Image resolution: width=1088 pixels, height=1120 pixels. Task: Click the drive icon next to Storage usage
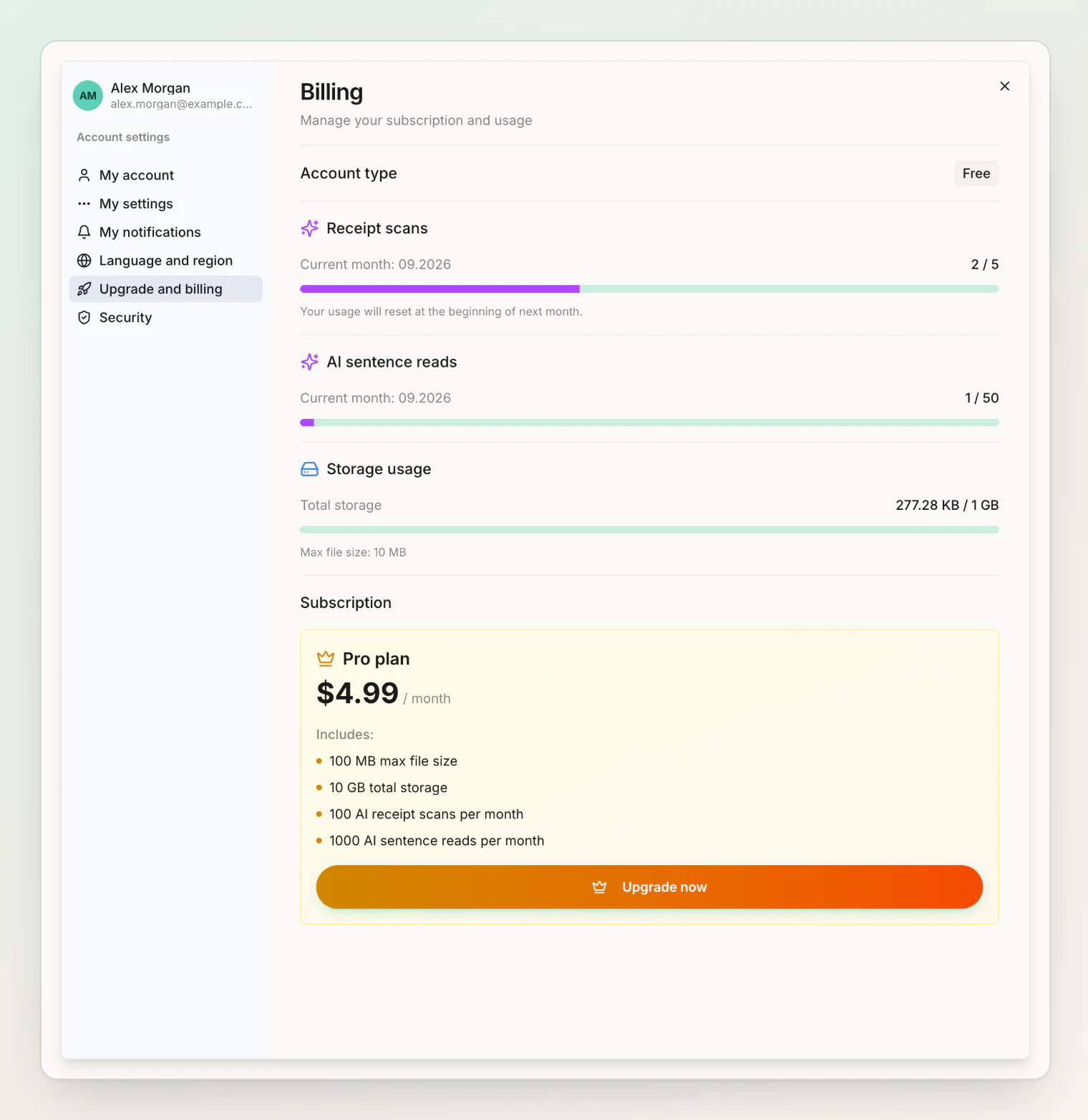[309, 469]
